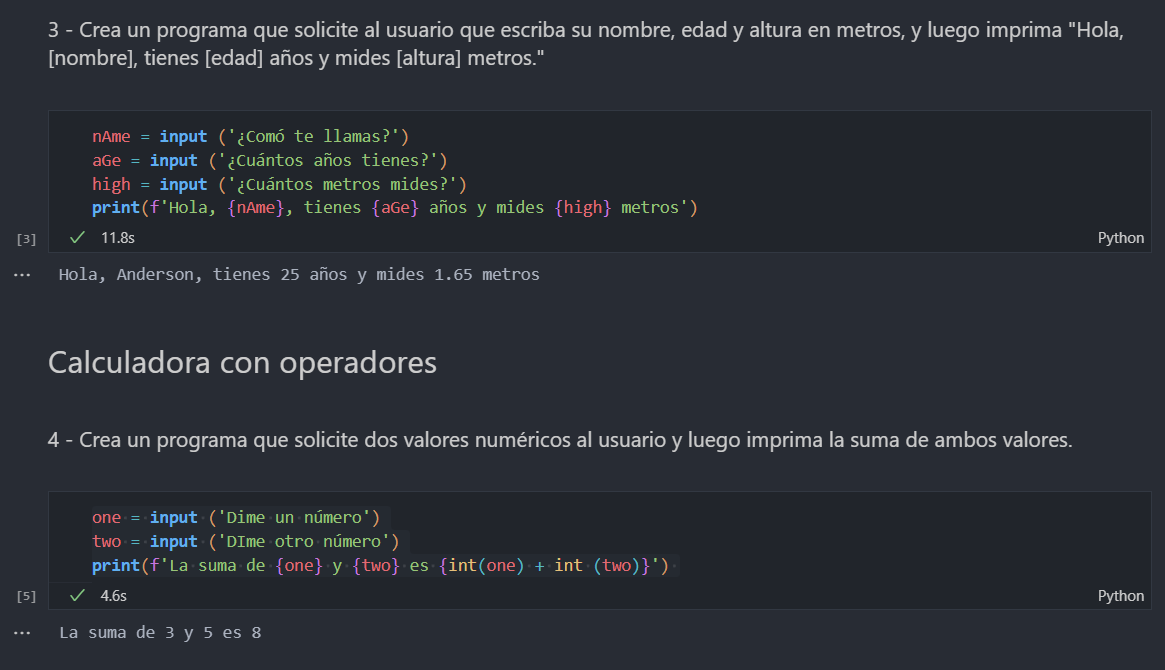Change the Python language mode of cell 5
The image size is (1165, 670).
(1120, 596)
